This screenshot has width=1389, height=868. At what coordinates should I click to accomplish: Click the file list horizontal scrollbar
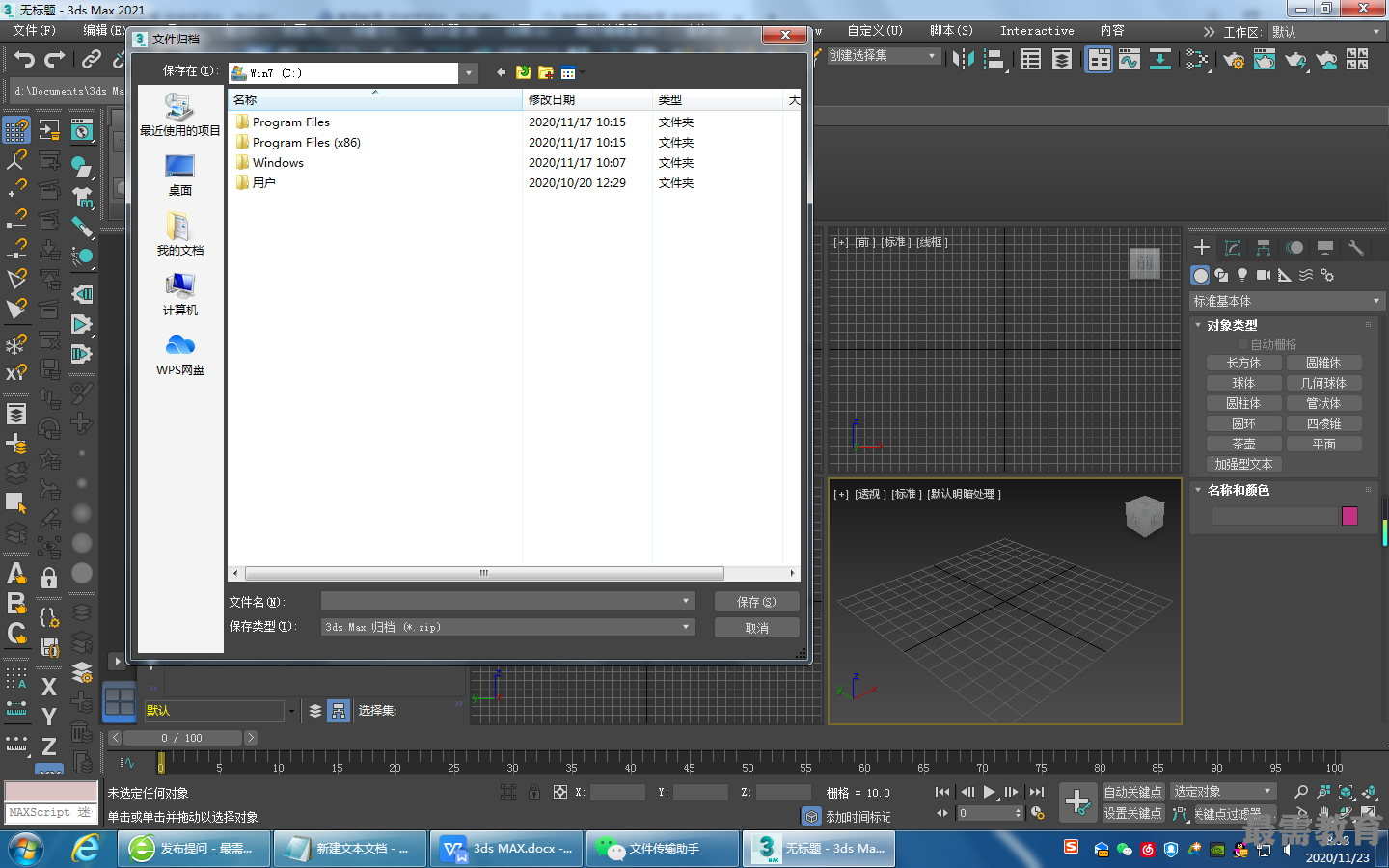click(x=482, y=573)
